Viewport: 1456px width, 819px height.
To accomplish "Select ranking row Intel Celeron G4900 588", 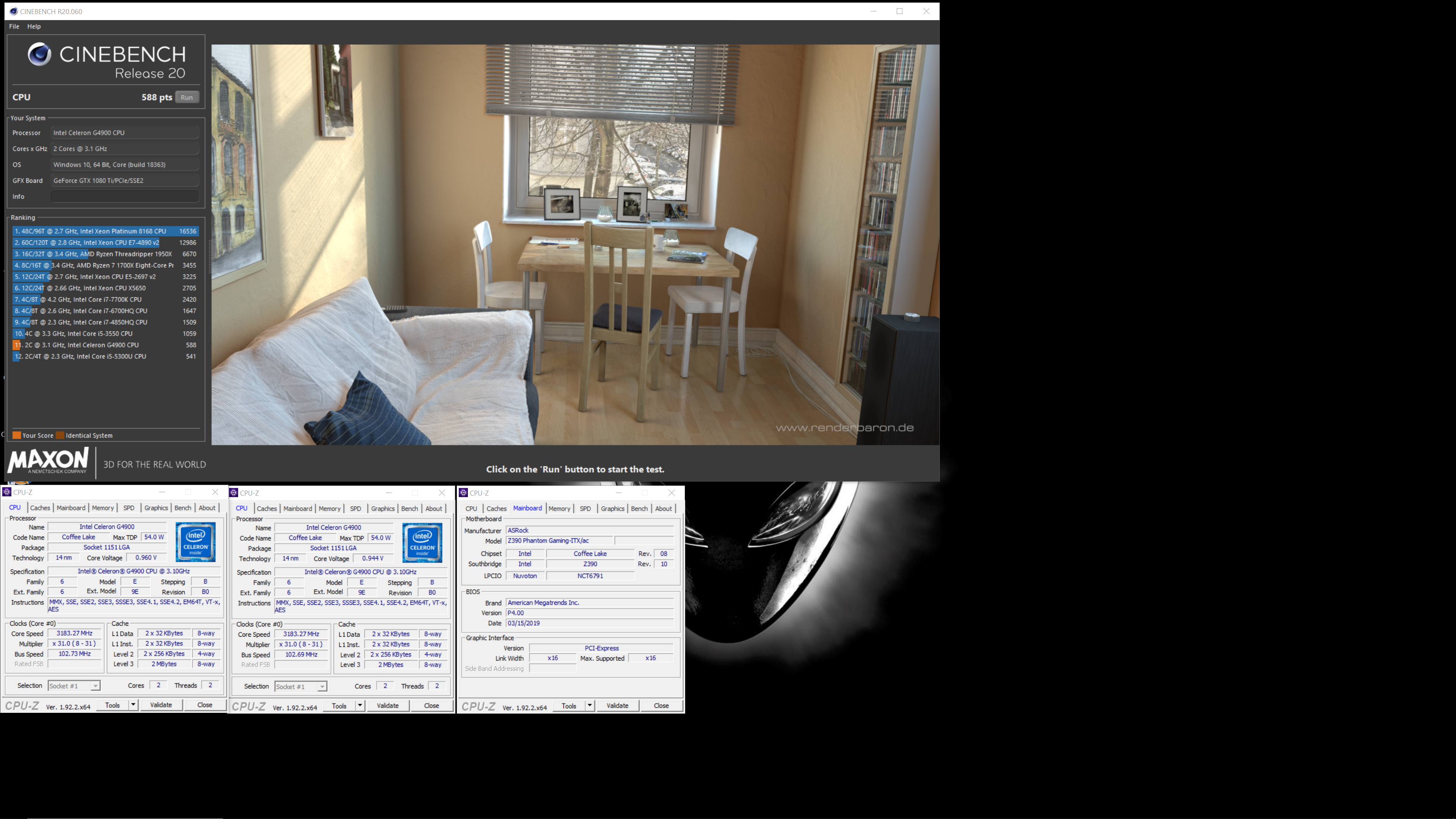I will [x=105, y=345].
